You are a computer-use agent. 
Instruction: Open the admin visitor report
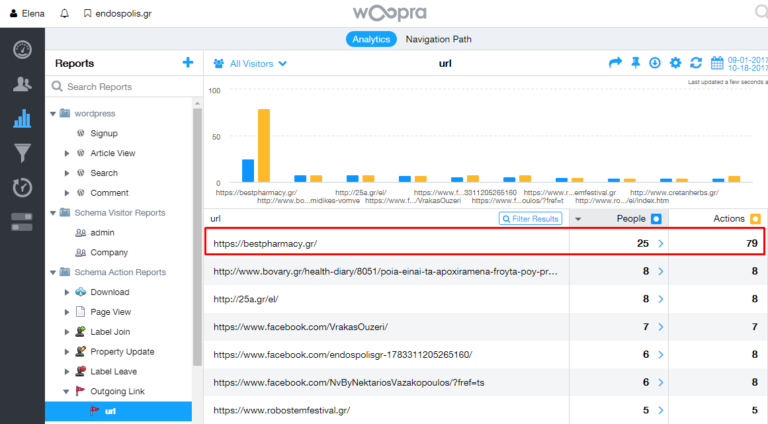[x=102, y=233]
